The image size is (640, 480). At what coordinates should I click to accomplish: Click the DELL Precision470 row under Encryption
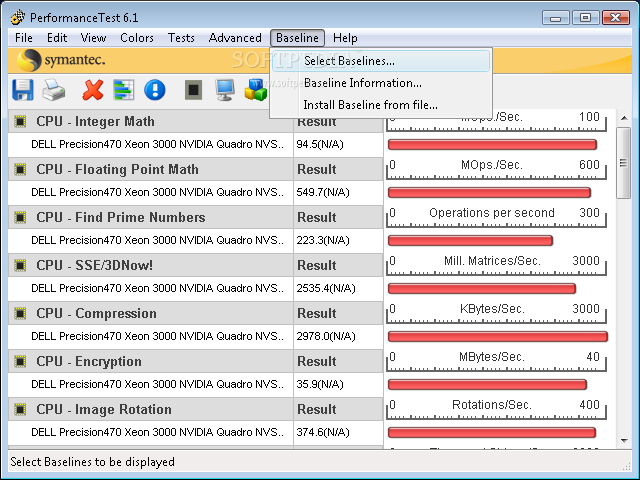[x=151, y=384]
